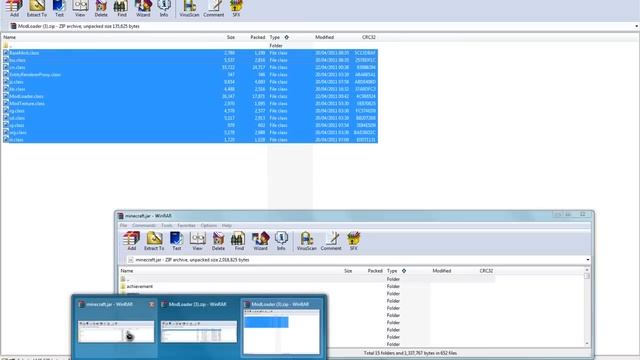
Task: Click Info icon in minecraft.jar window
Action: (x=281, y=241)
